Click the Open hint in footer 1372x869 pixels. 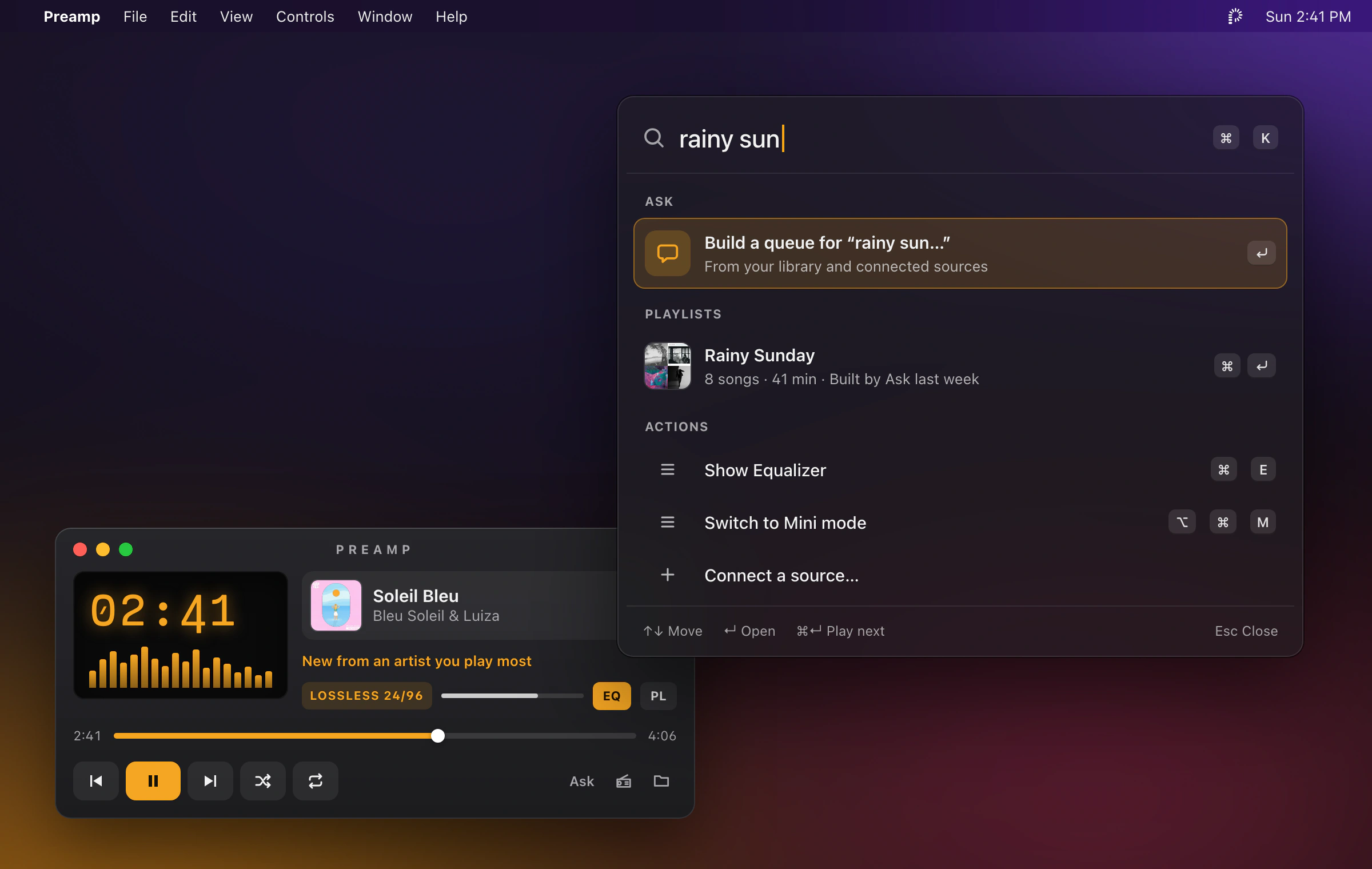[x=749, y=631]
